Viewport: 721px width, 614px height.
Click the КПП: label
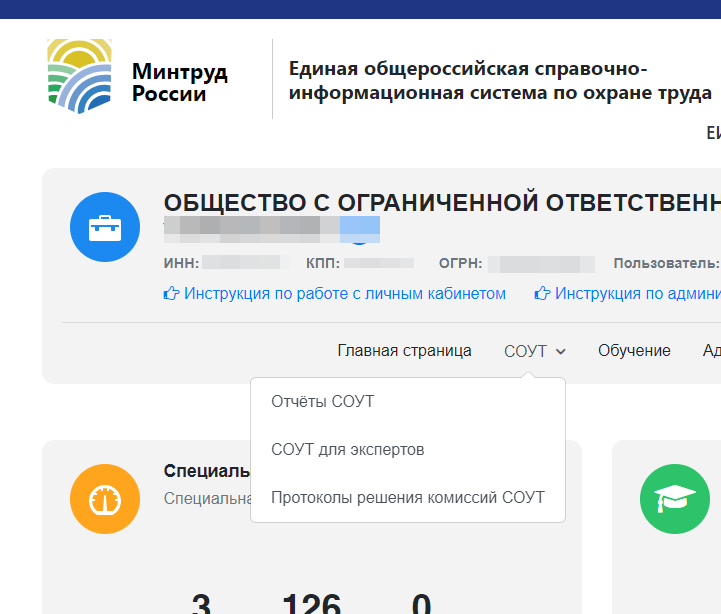323,263
